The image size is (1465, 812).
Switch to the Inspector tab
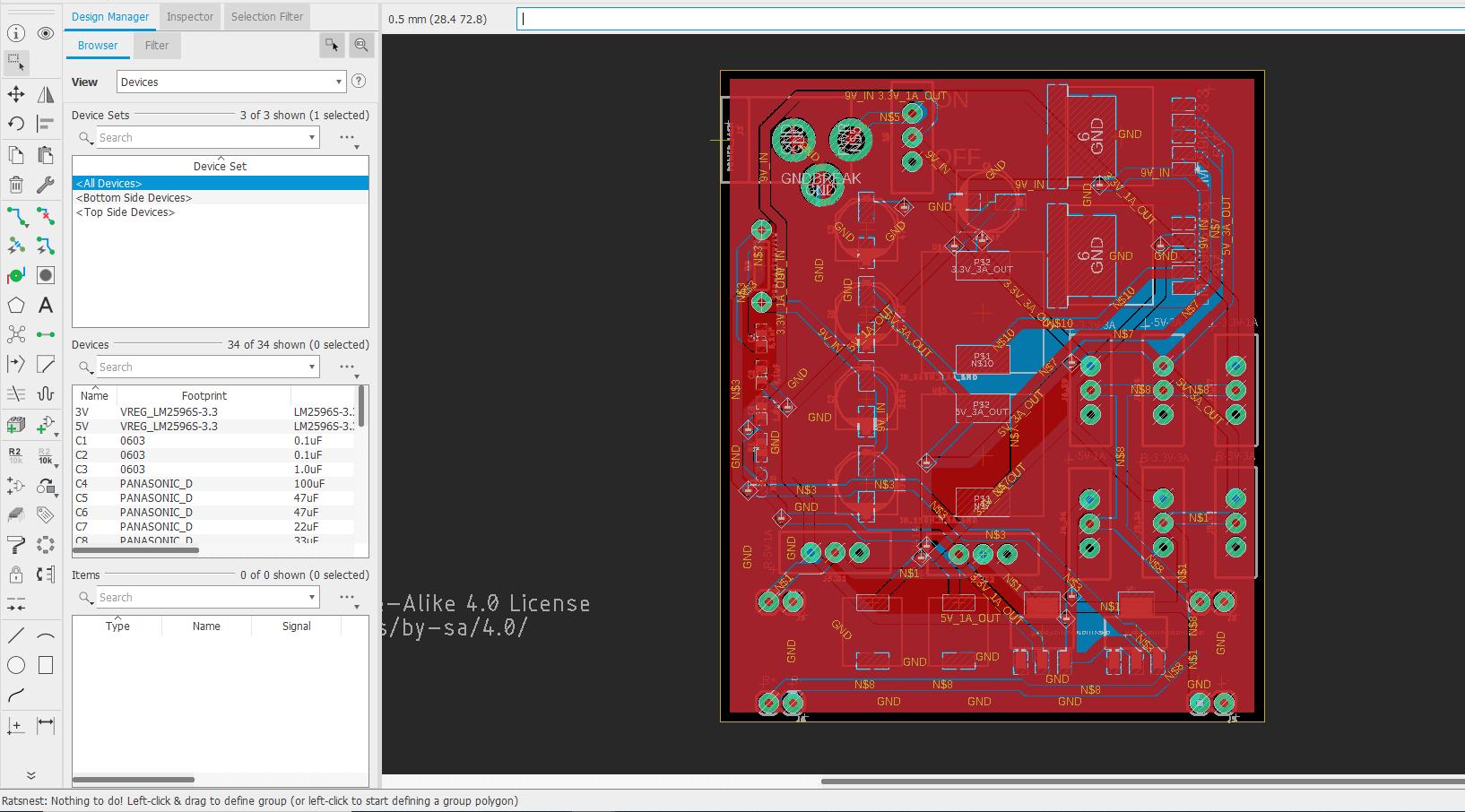(x=189, y=16)
